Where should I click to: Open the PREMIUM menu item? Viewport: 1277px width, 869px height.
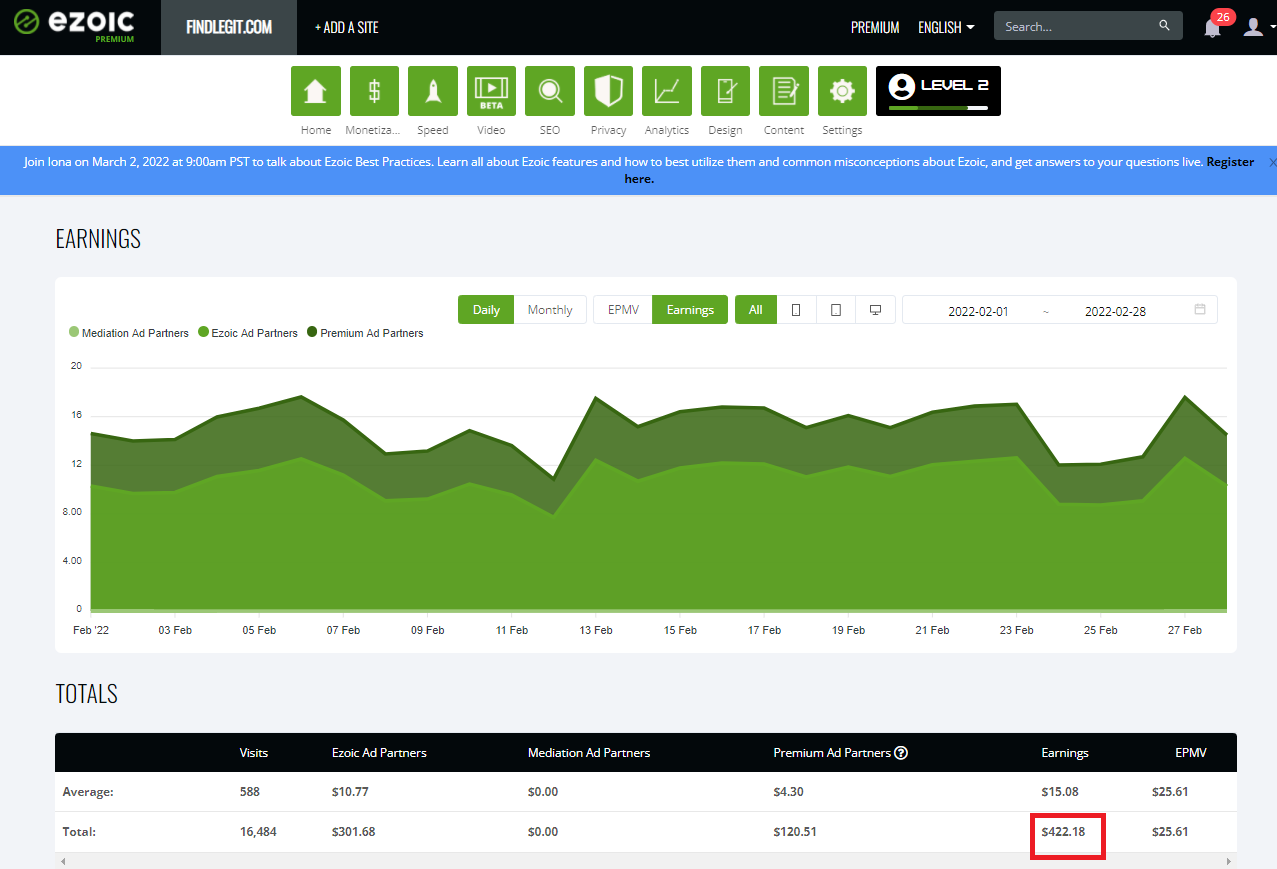coord(875,27)
